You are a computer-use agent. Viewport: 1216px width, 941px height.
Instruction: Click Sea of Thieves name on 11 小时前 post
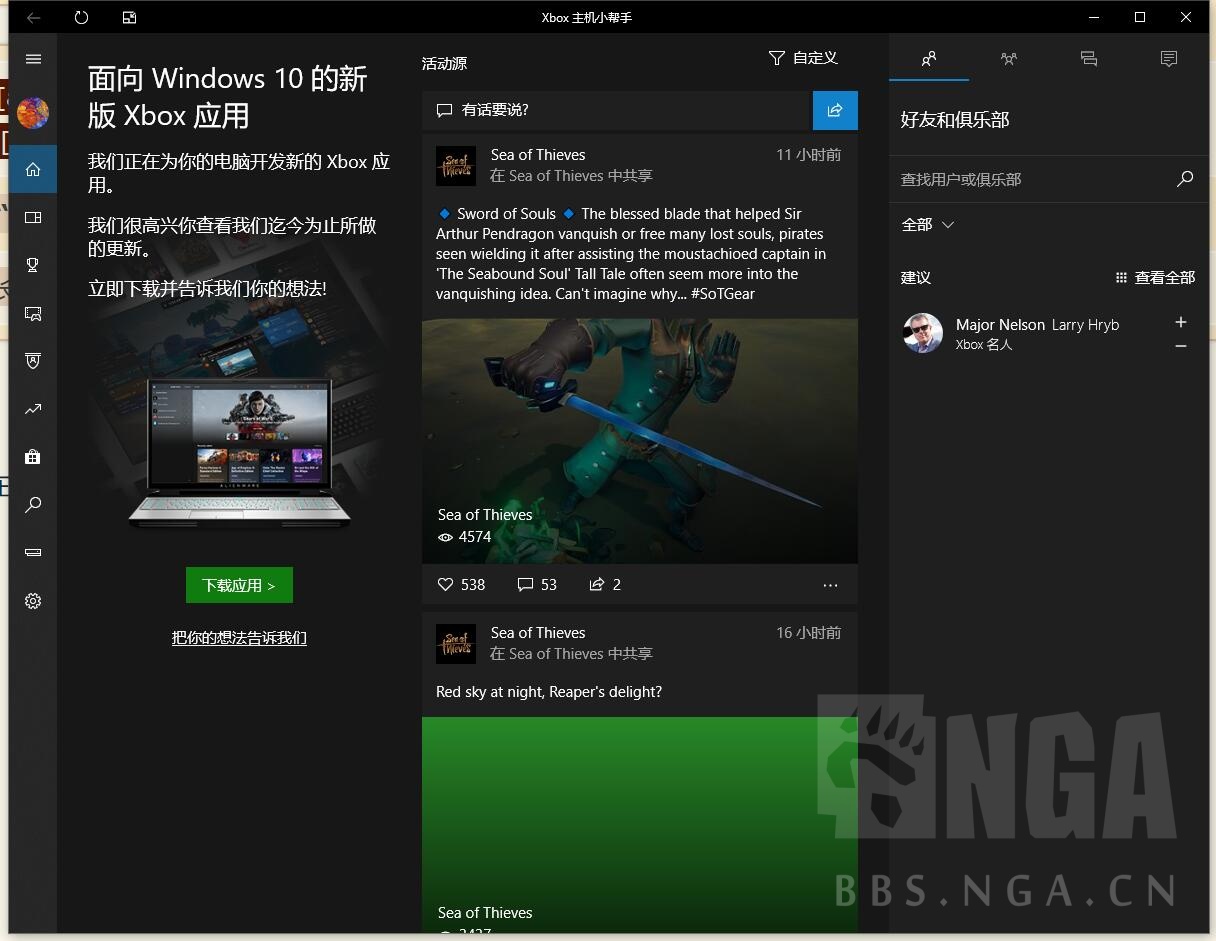coord(538,155)
